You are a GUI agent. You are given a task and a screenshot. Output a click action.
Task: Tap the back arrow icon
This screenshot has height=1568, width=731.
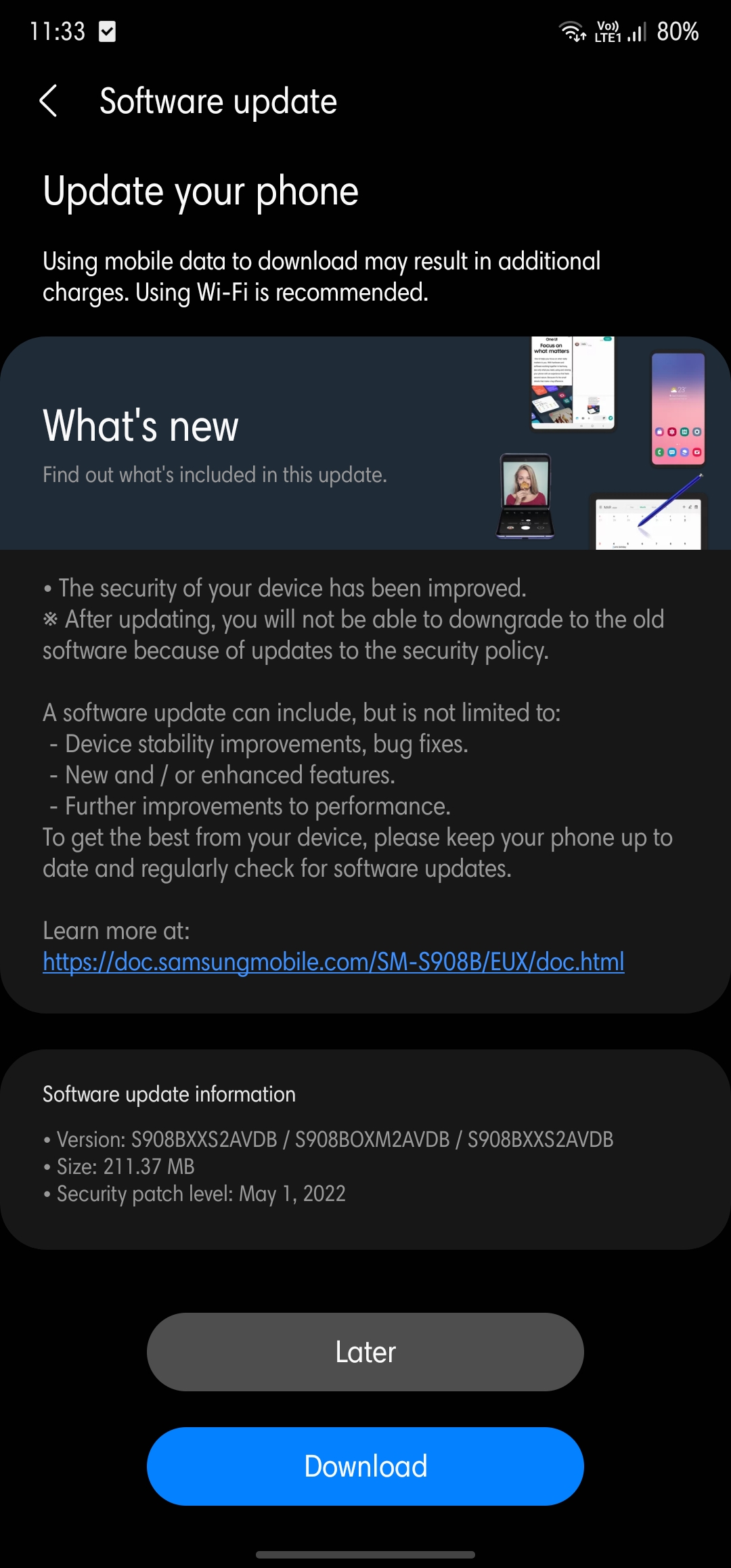pyautogui.click(x=48, y=102)
